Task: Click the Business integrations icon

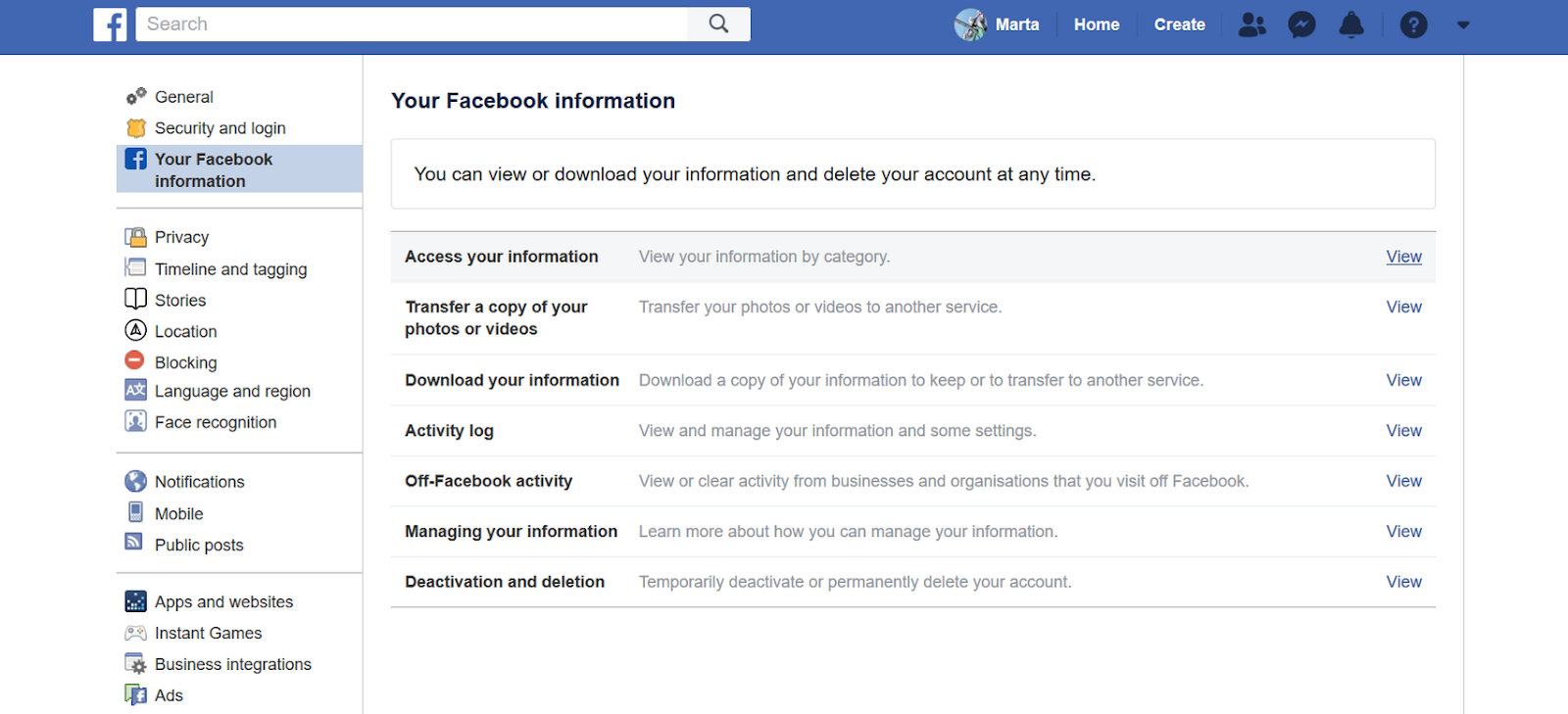Action: 135,663
